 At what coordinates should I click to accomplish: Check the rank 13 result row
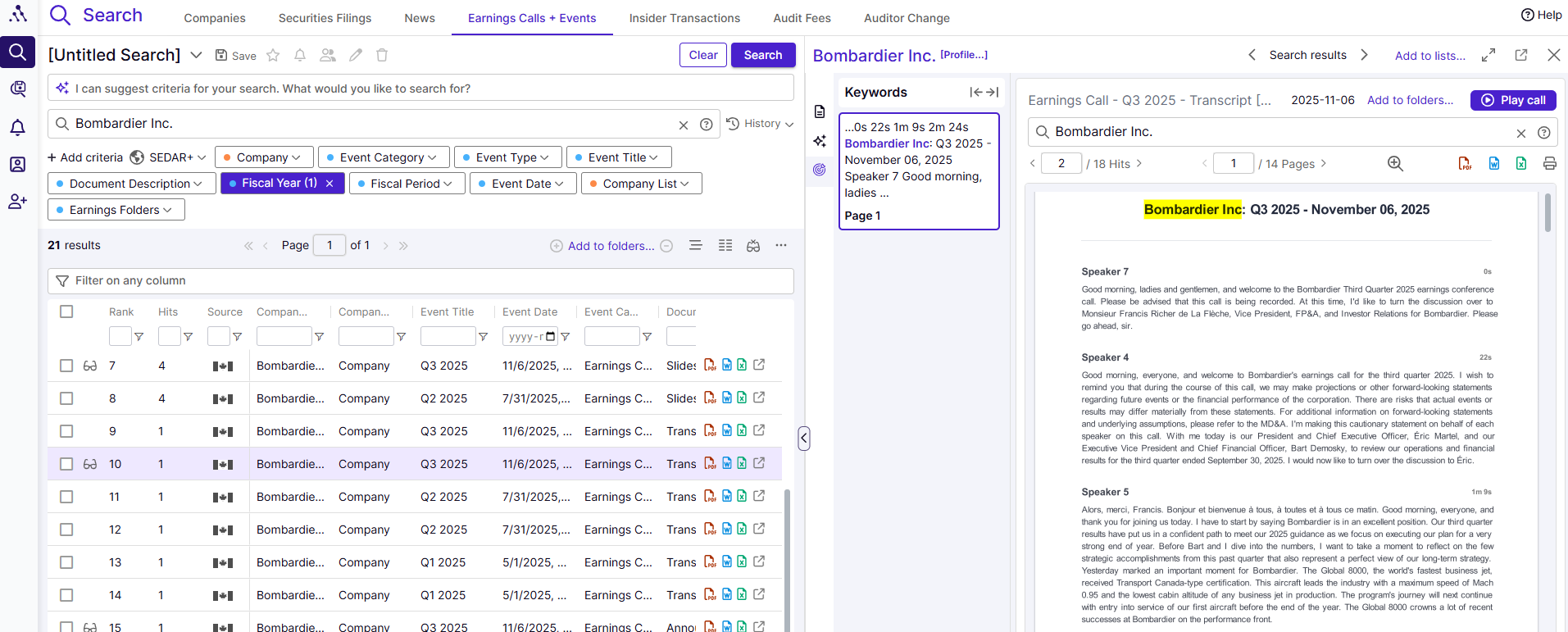[x=66, y=562]
